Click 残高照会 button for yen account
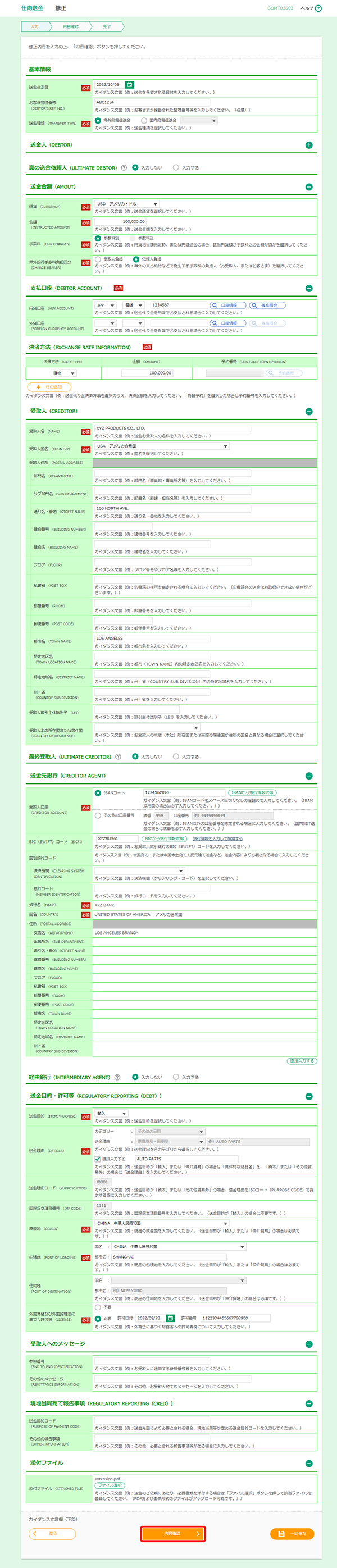Screen dimensions: 337x1568 point(267,305)
